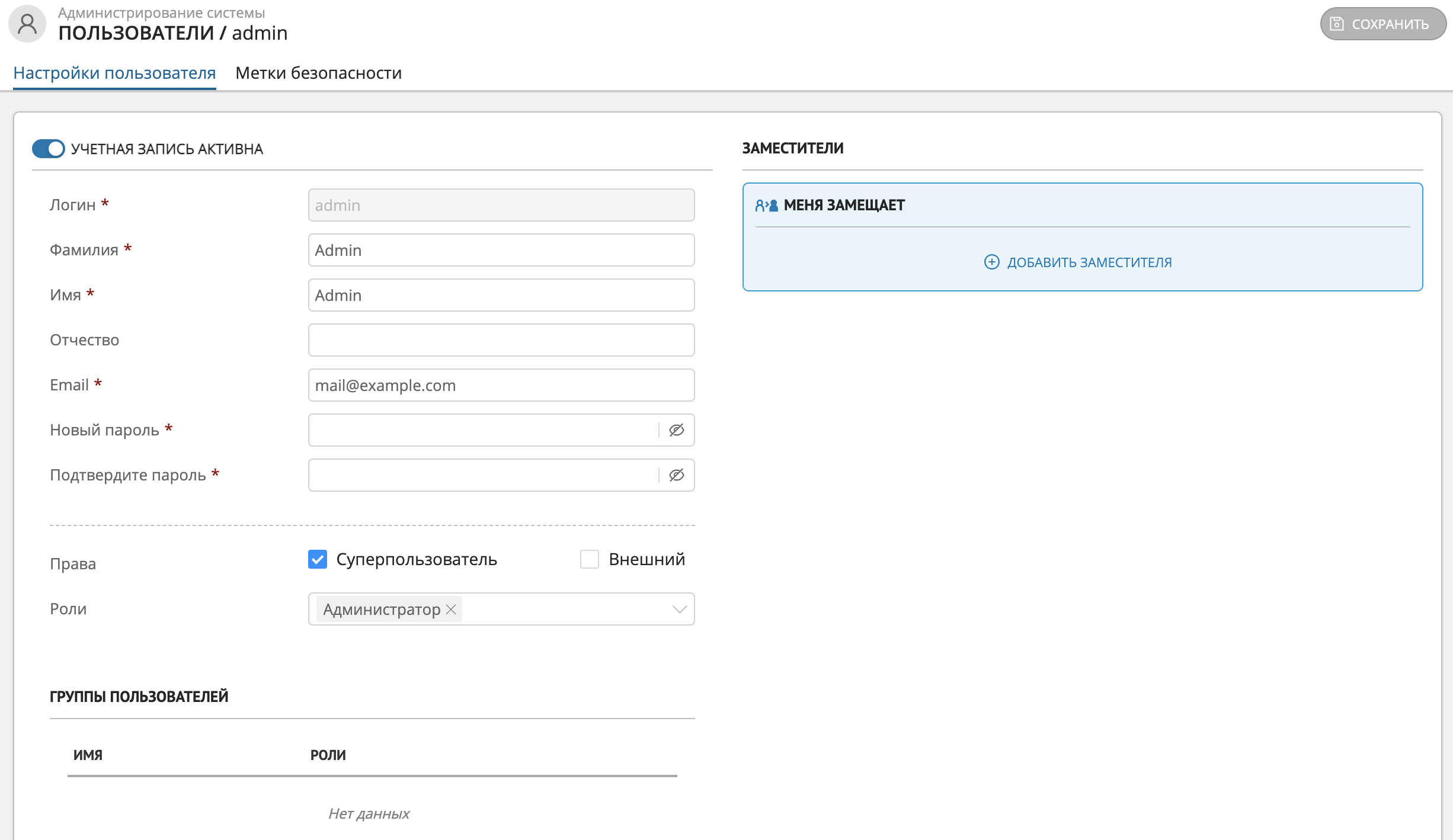The height and width of the screenshot is (840, 1453).
Task: Click the save disk icon
Action: point(1337,24)
